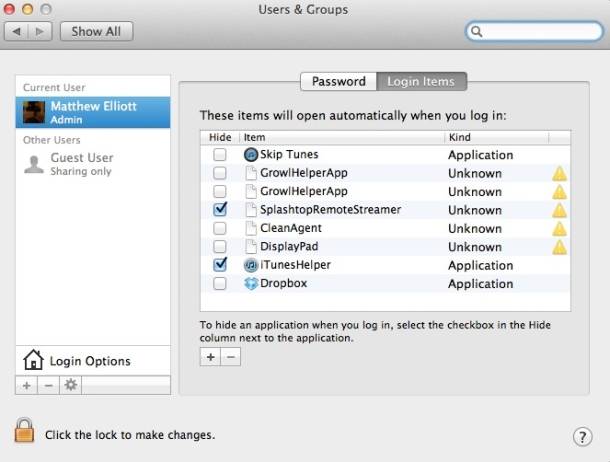Check the Hide box for CleanAgent

220,228
